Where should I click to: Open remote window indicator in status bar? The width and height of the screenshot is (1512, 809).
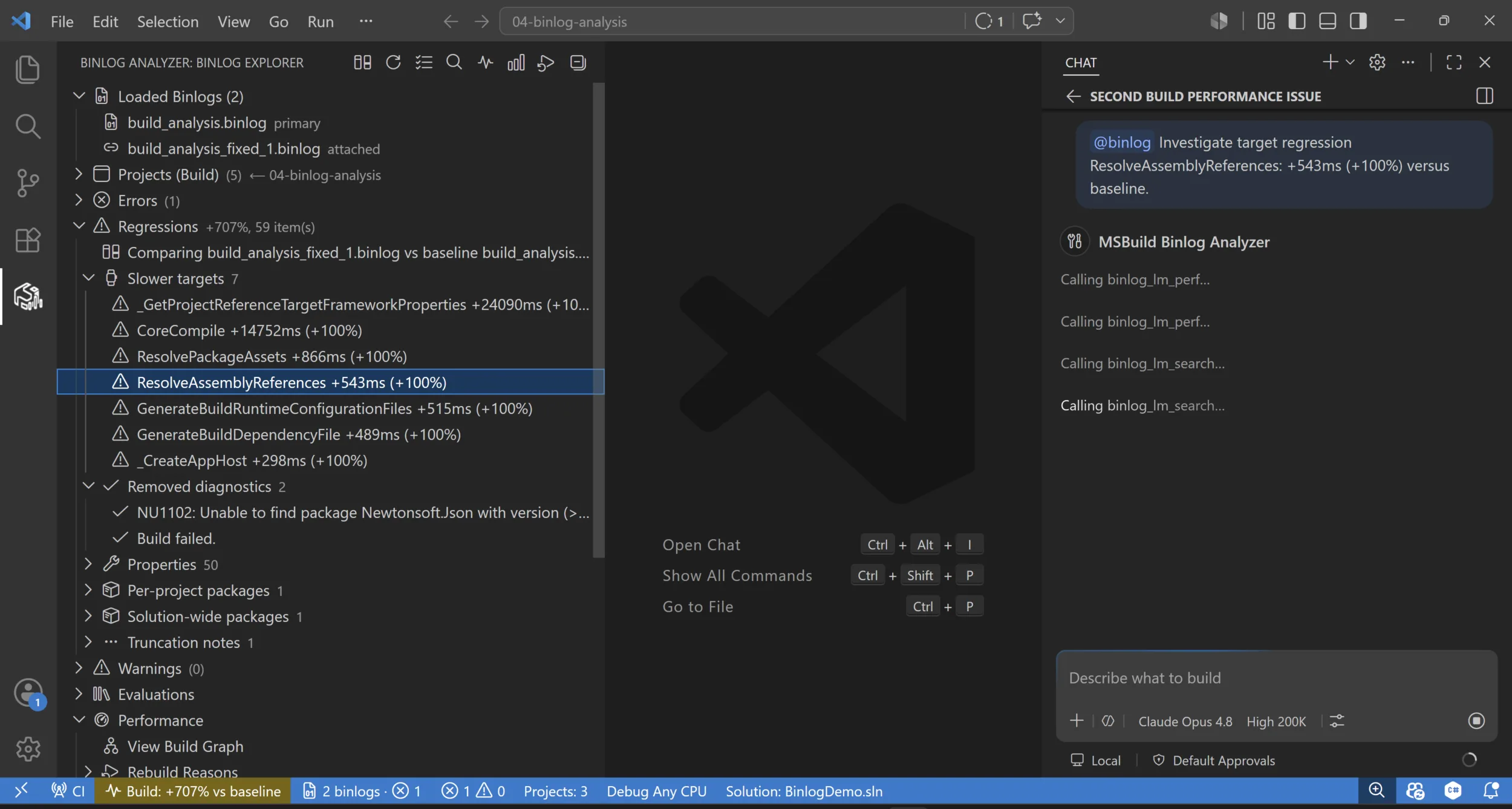[21, 791]
